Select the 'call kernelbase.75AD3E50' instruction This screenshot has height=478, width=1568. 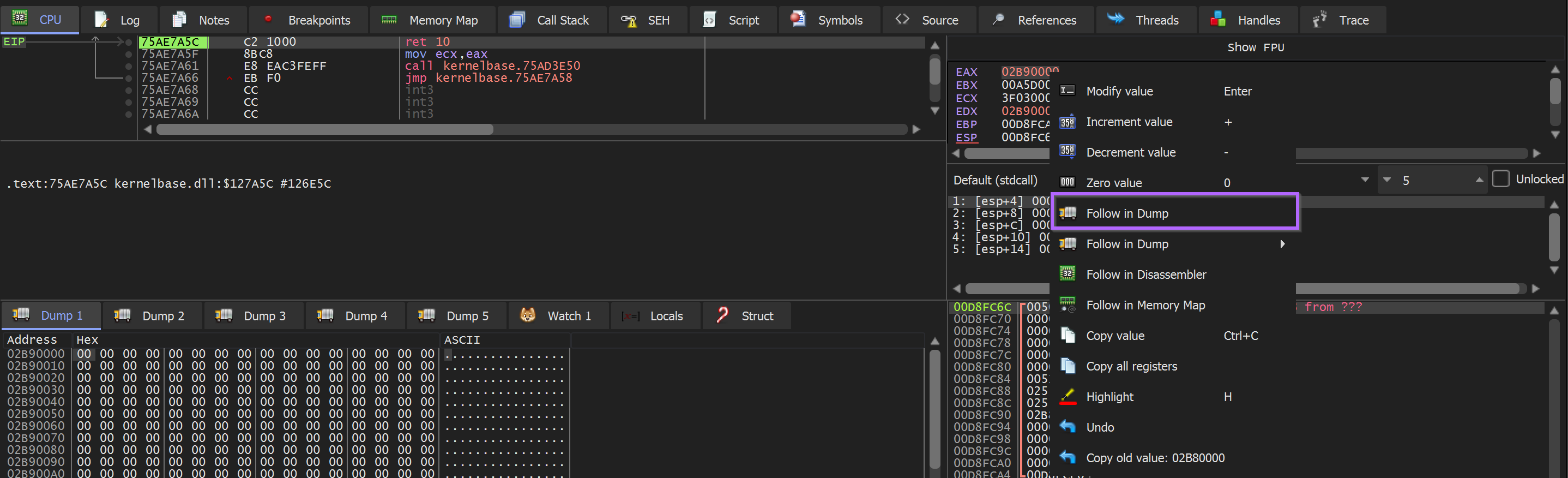click(x=492, y=66)
